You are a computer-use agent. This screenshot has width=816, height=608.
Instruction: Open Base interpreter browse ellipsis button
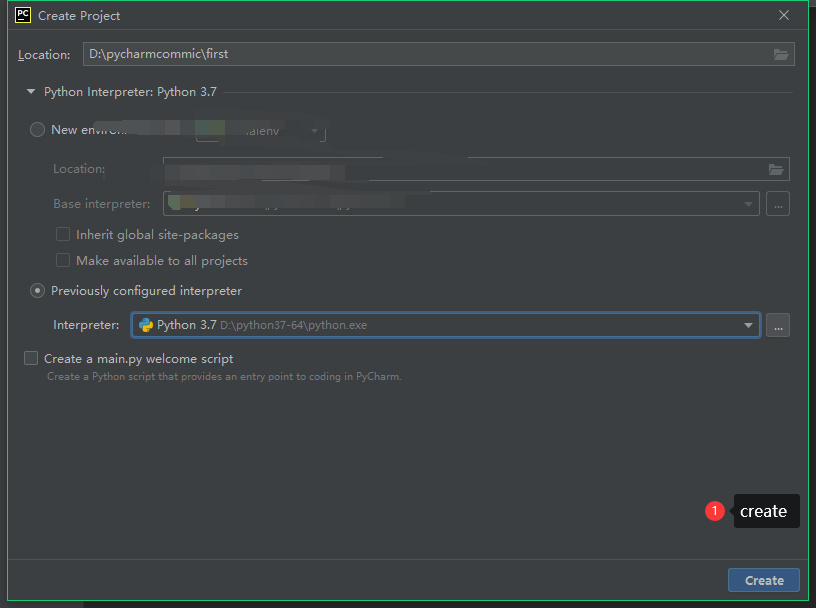(778, 204)
